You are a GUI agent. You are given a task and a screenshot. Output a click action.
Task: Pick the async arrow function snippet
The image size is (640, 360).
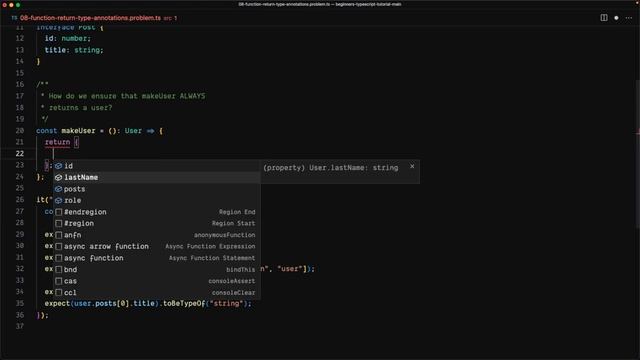[157, 247]
